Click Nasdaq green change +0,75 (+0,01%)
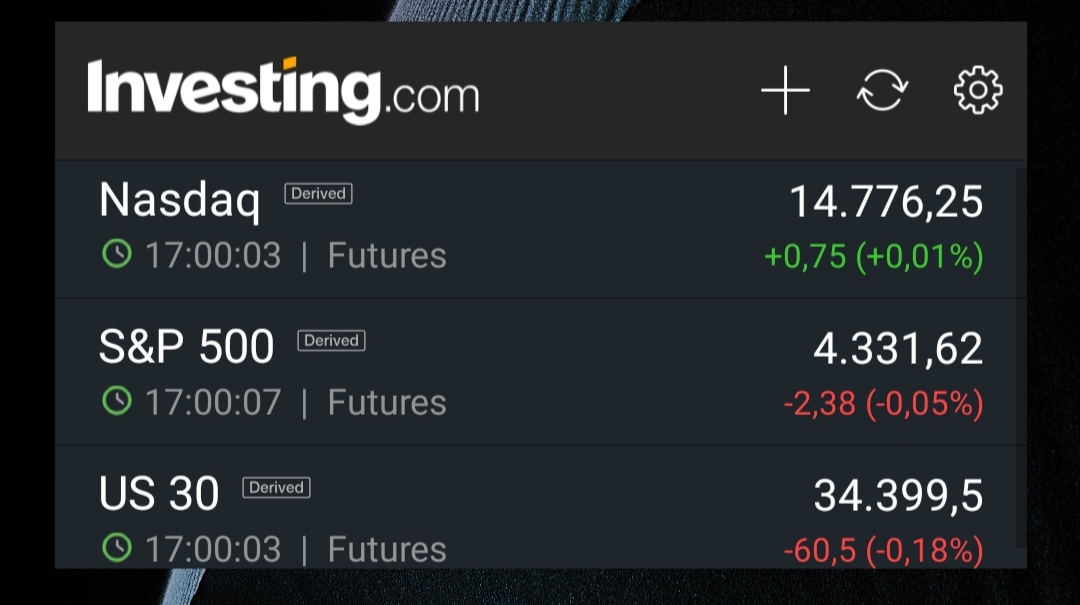Screen dimensions: 1080x605 click(873, 257)
